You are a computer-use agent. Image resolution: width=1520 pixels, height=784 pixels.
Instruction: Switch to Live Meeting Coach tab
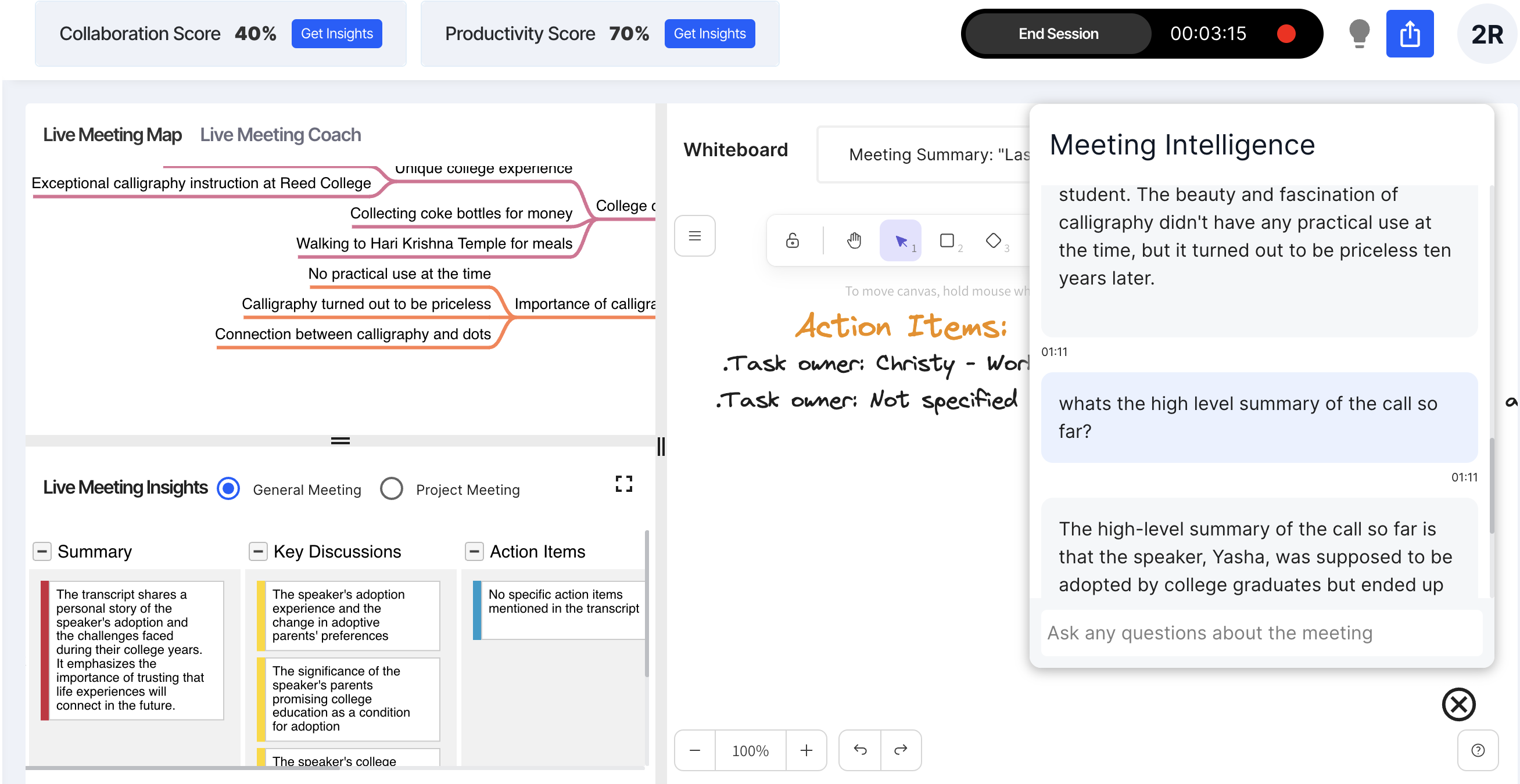(x=280, y=135)
